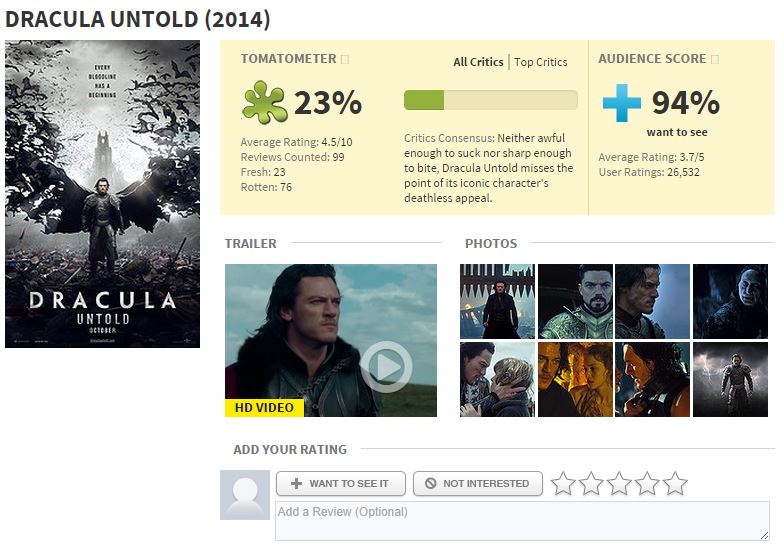Click the green splat Tomatometer icon
This screenshot has height=554, width=784.
pos(264,102)
